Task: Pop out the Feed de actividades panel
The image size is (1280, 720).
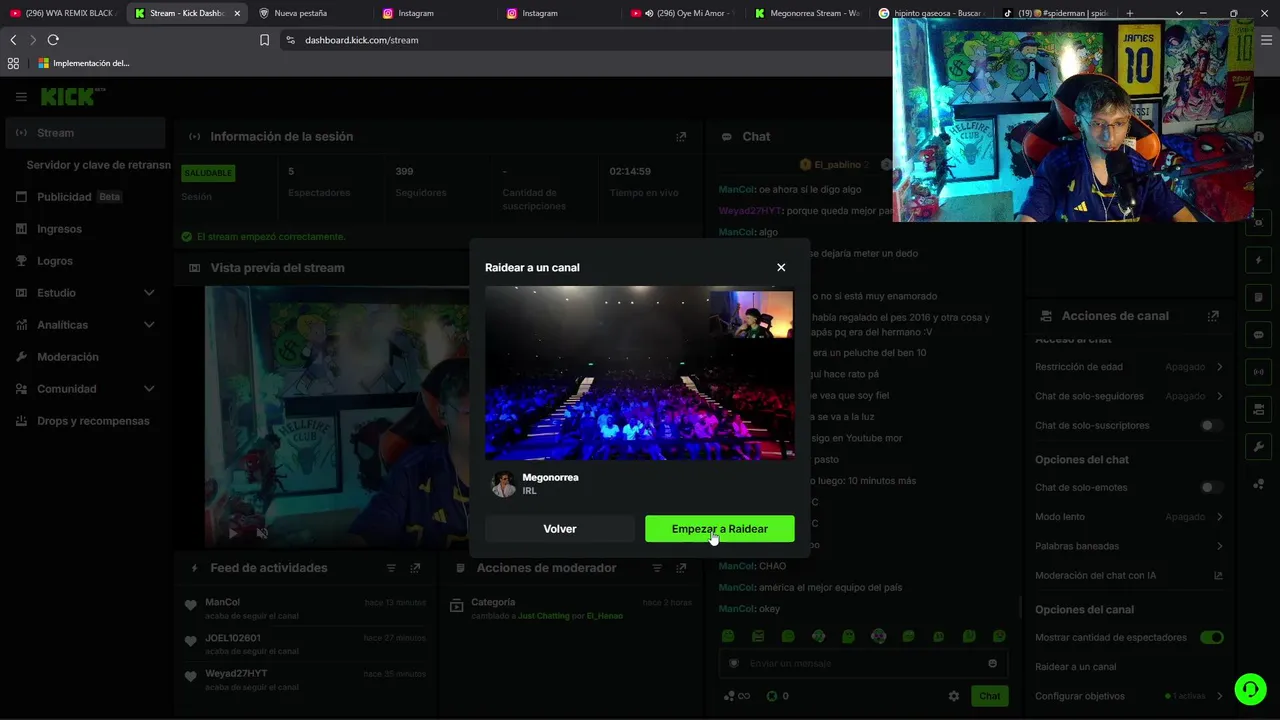Action: tap(415, 568)
